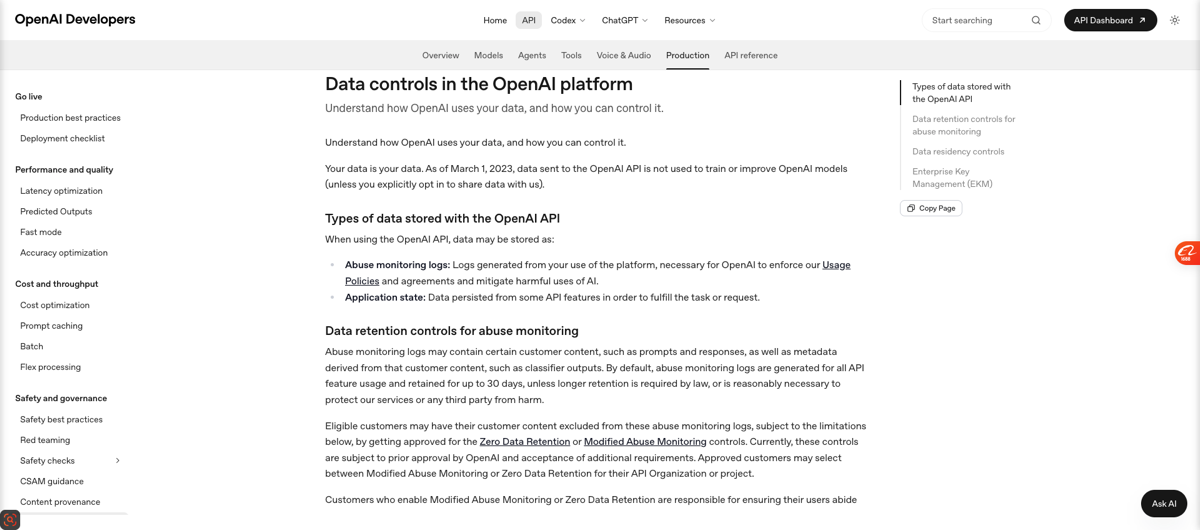
Task: Open Batch in sidebar
Action: pos(32,347)
